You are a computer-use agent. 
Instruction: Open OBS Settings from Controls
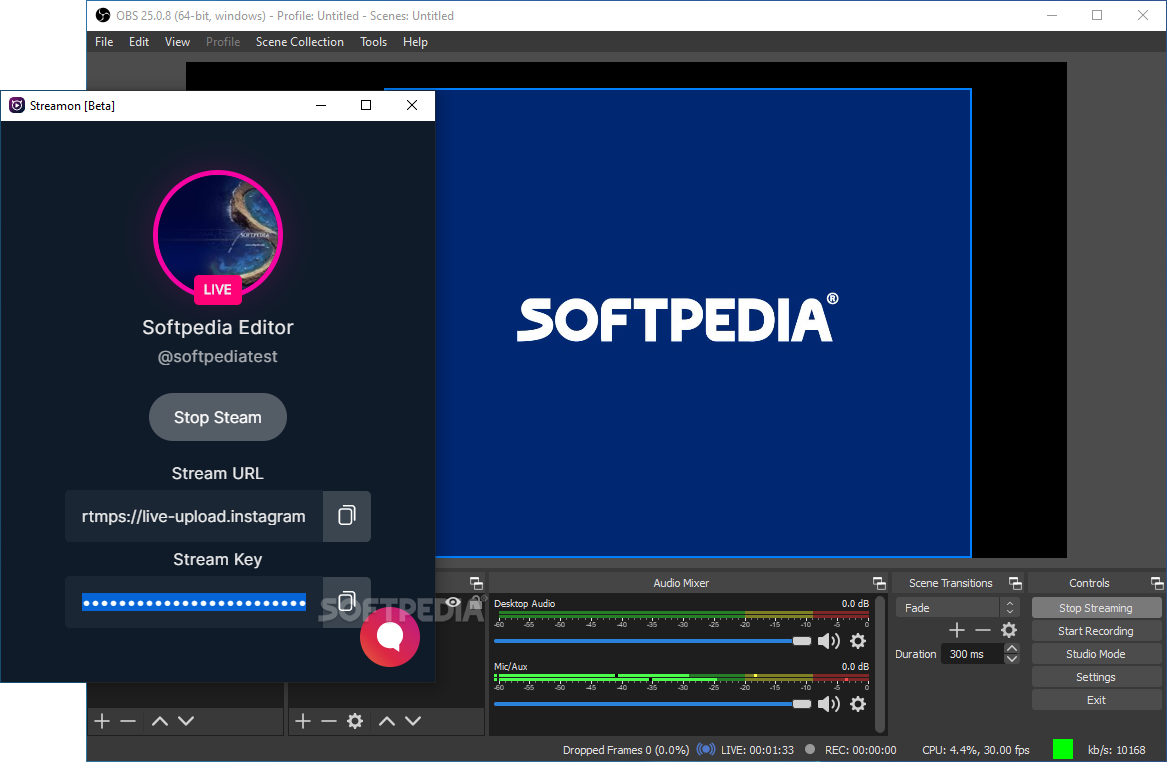(x=1096, y=677)
